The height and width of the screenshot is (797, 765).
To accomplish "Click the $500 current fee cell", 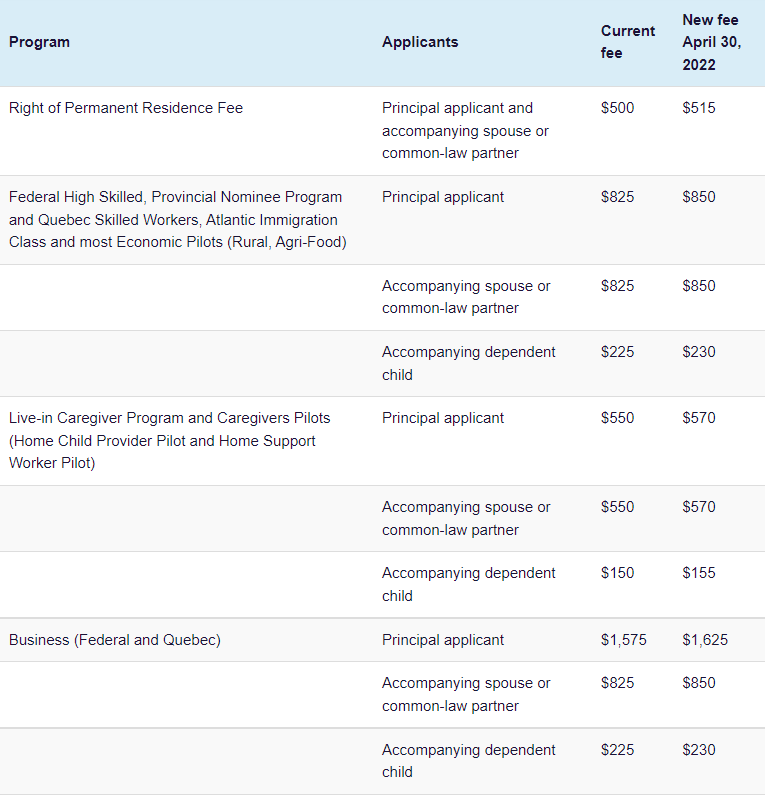I will click(617, 108).
